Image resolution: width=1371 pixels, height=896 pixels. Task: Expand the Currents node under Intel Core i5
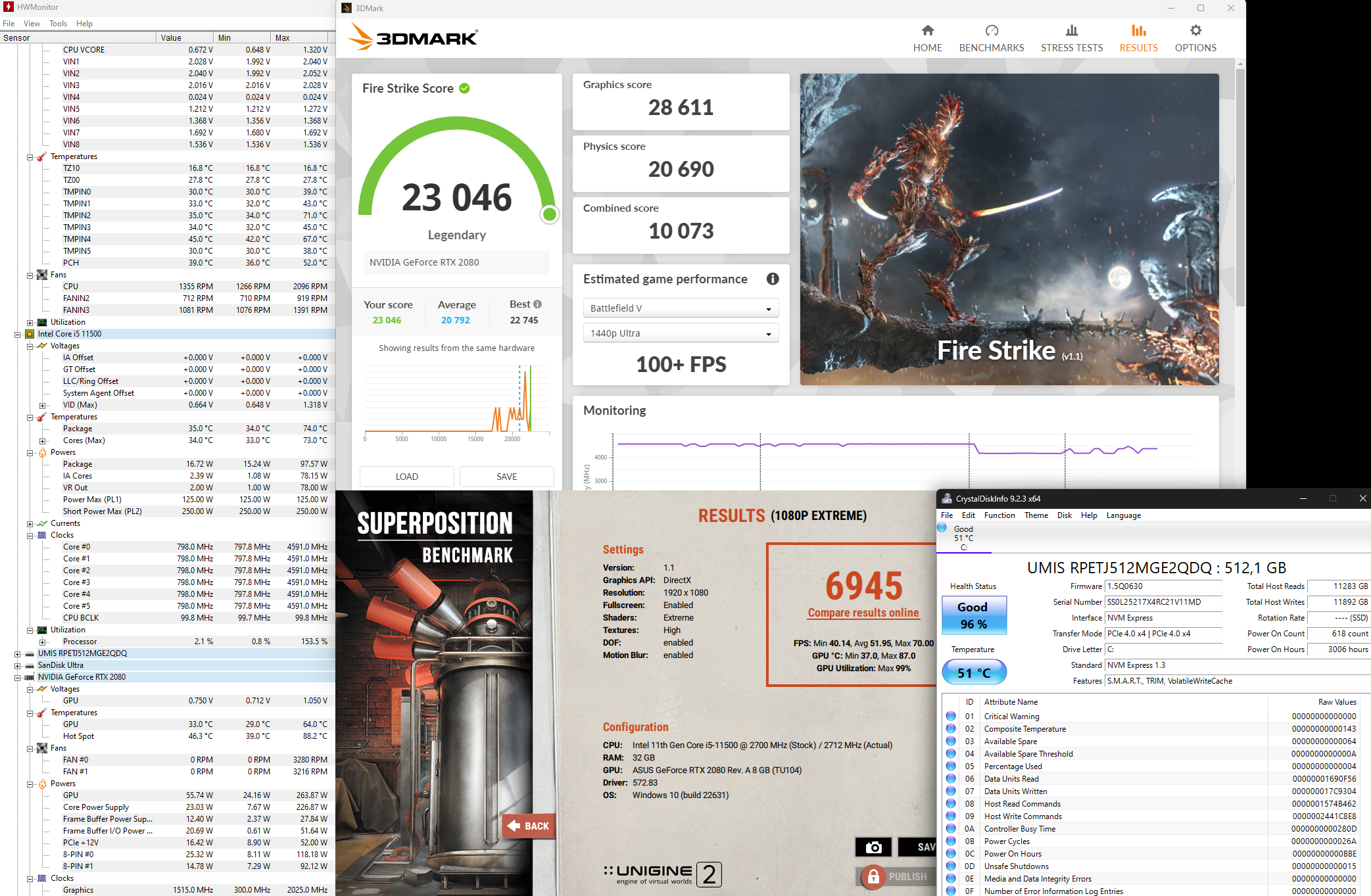click(30, 523)
